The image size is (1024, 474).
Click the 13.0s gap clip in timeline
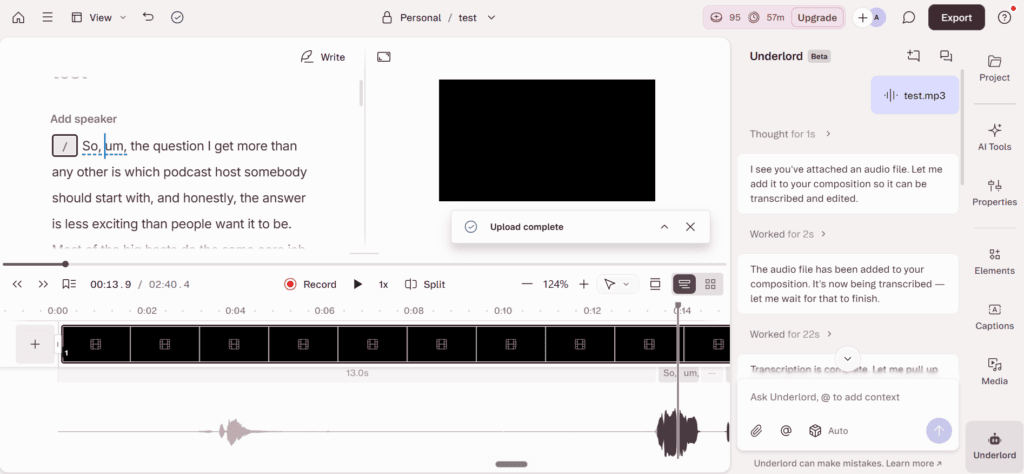coord(358,373)
